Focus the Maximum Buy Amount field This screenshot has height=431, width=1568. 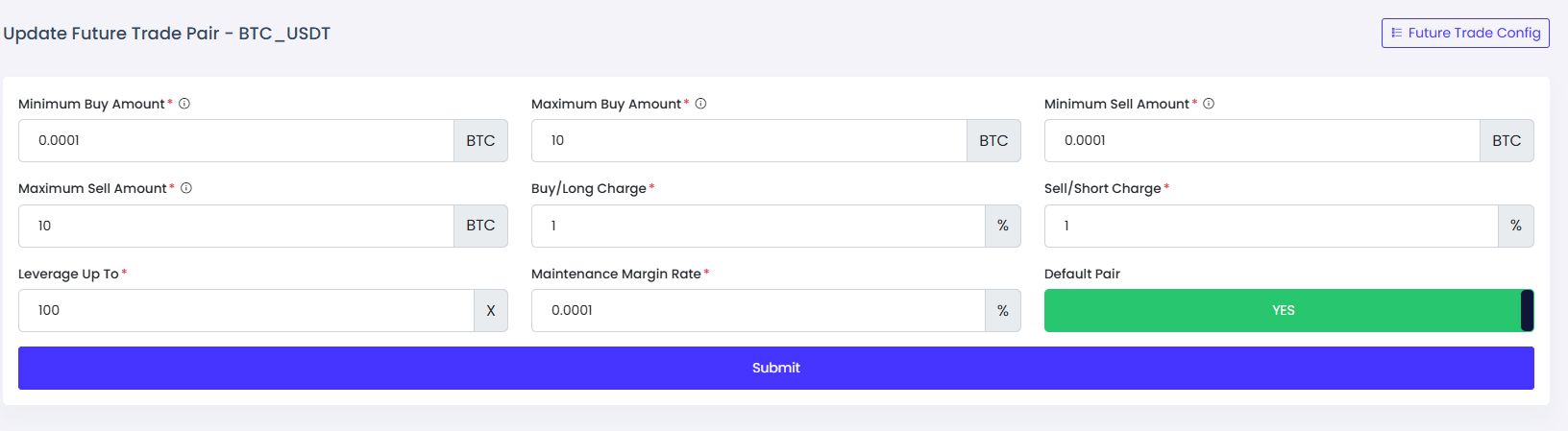pos(749,140)
